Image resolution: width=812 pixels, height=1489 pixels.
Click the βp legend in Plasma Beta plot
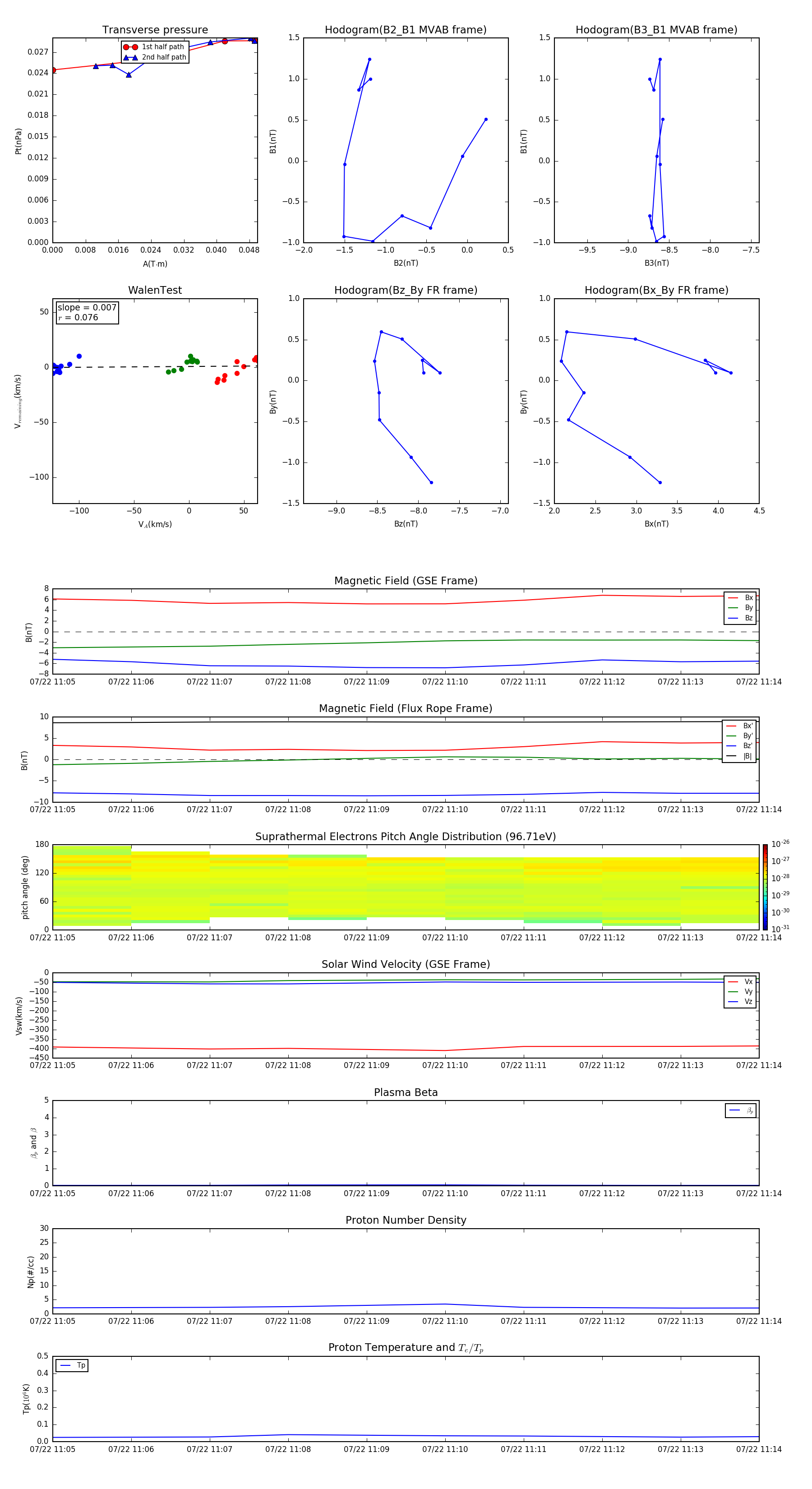(x=740, y=1110)
